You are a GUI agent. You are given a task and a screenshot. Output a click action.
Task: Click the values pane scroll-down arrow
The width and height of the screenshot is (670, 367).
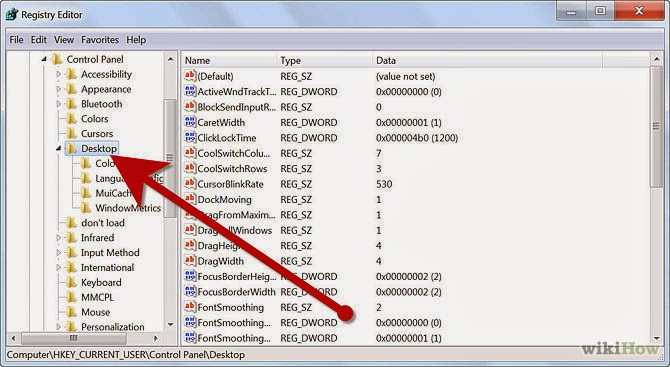[656, 338]
